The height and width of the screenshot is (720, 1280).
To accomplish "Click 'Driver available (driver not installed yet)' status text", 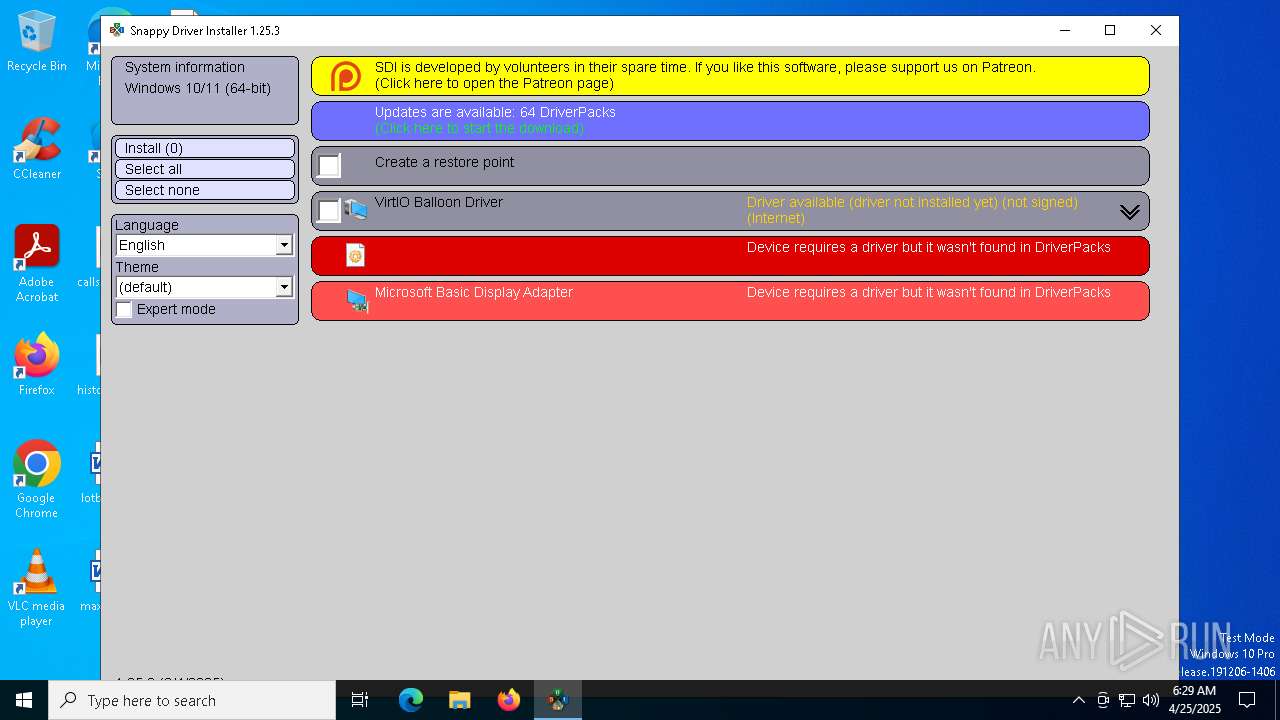I will (x=912, y=210).
